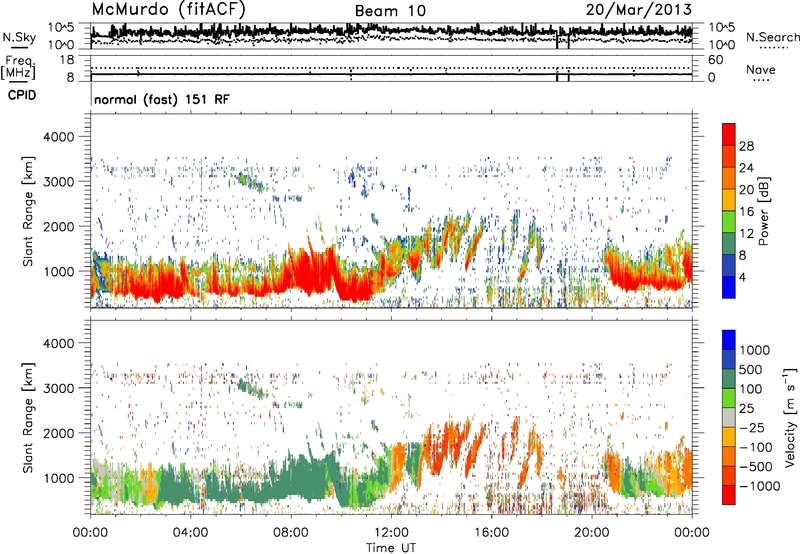Click the 2000 tick of the velocity panel
Image resolution: width=800 pixels, height=554 pixels.
58,433
